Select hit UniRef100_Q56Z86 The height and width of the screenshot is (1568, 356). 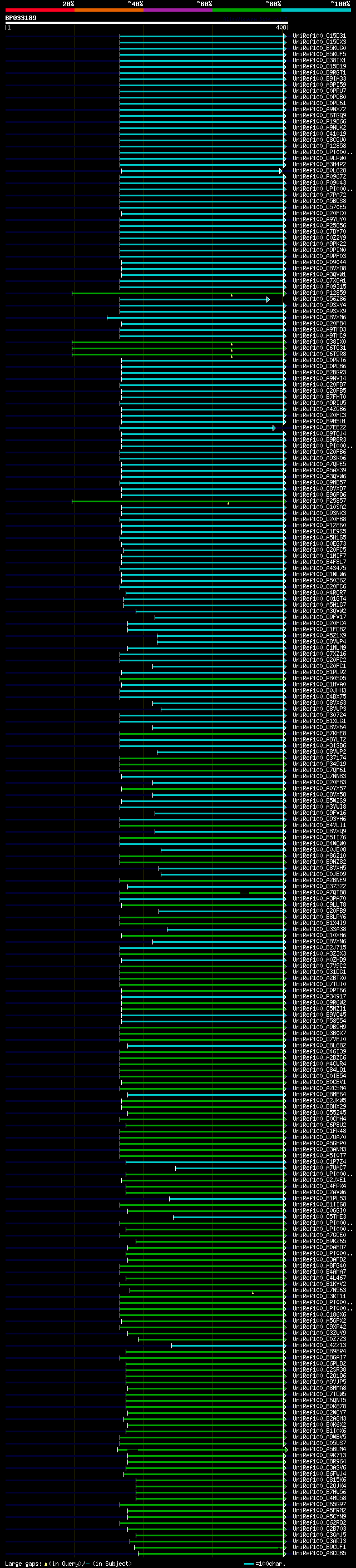point(319,299)
